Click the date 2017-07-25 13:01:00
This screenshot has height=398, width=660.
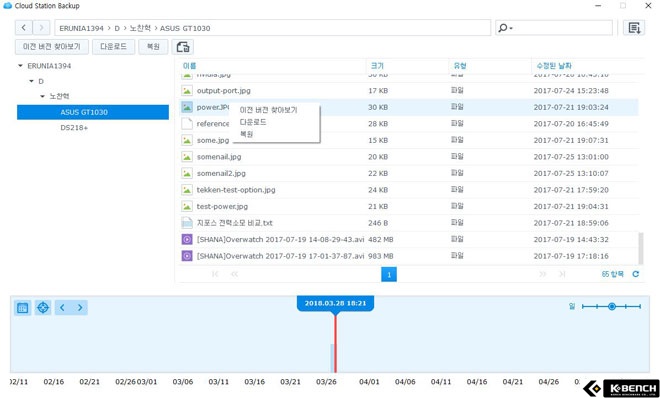[571, 157]
